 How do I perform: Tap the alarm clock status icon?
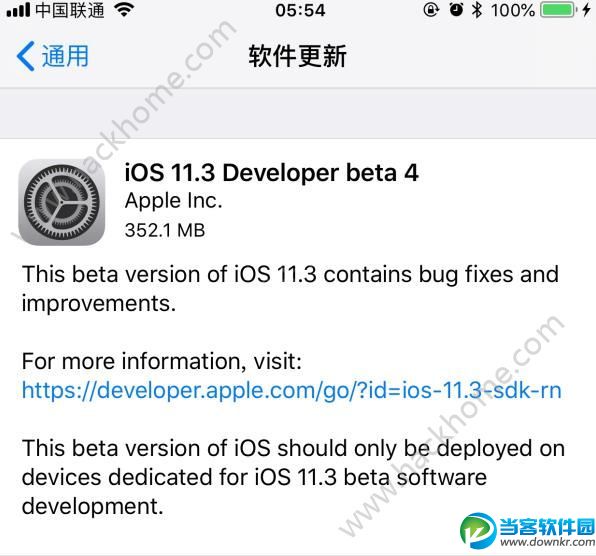coord(456,10)
